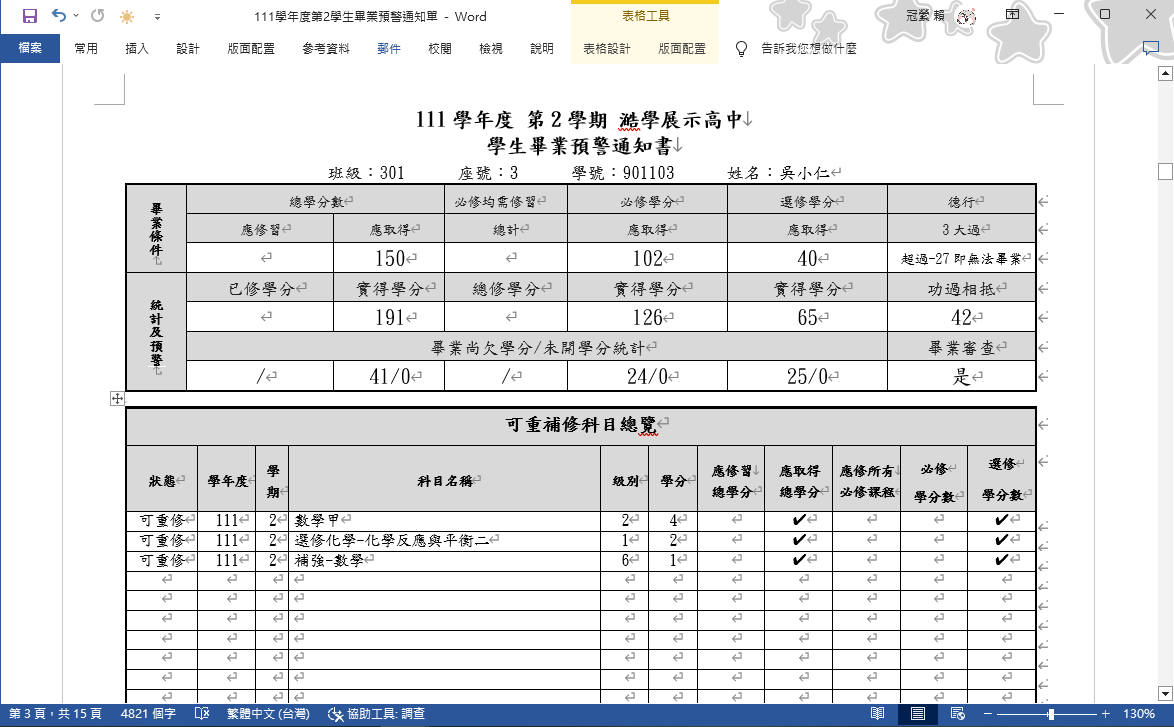Click the cell with 超過-27 即無法畢業

coord(961,258)
